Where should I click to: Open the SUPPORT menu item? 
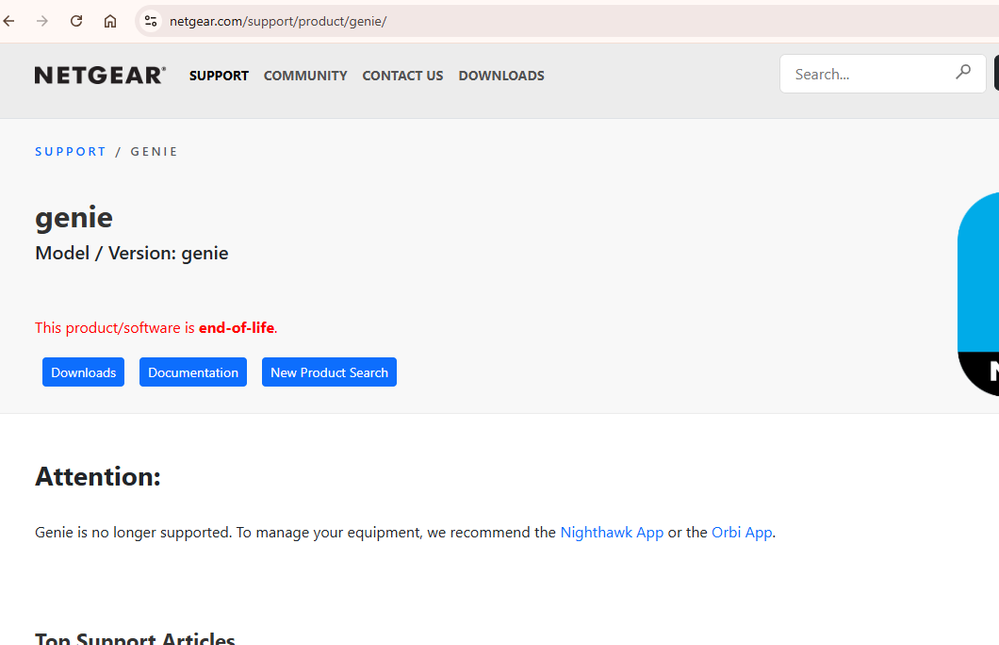pos(219,76)
